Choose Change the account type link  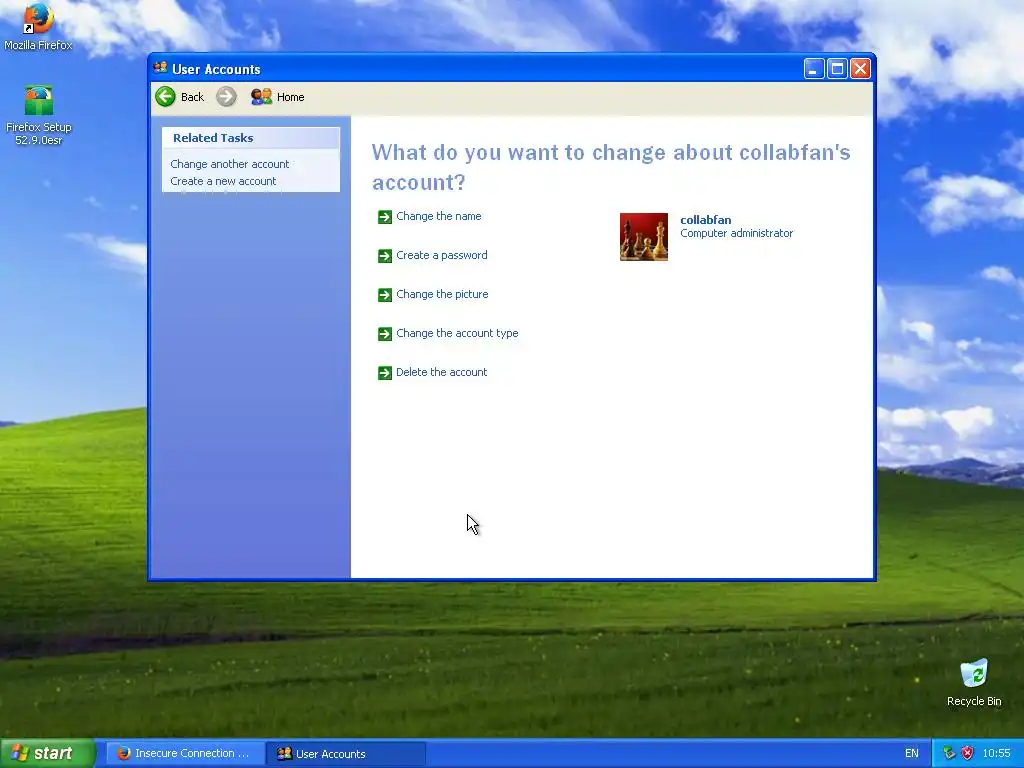[457, 333]
